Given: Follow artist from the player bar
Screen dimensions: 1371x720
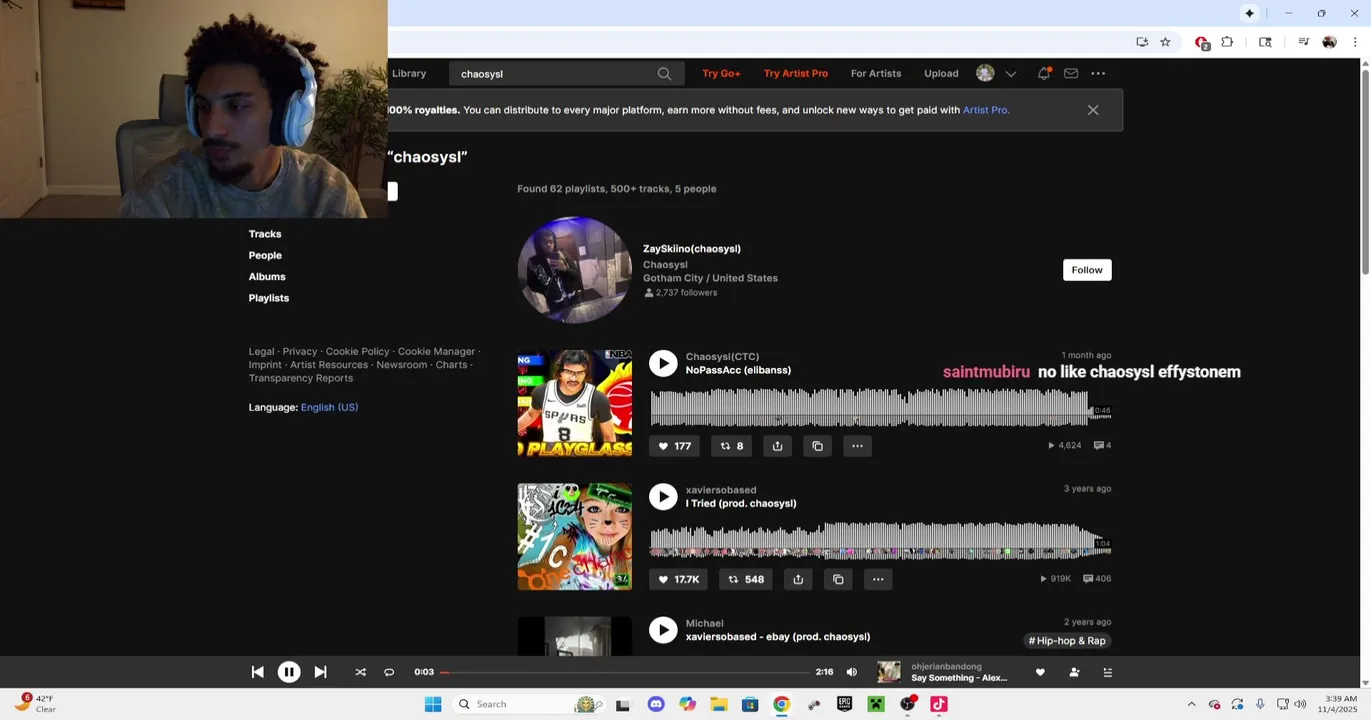Looking at the screenshot, I should 1074,672.
